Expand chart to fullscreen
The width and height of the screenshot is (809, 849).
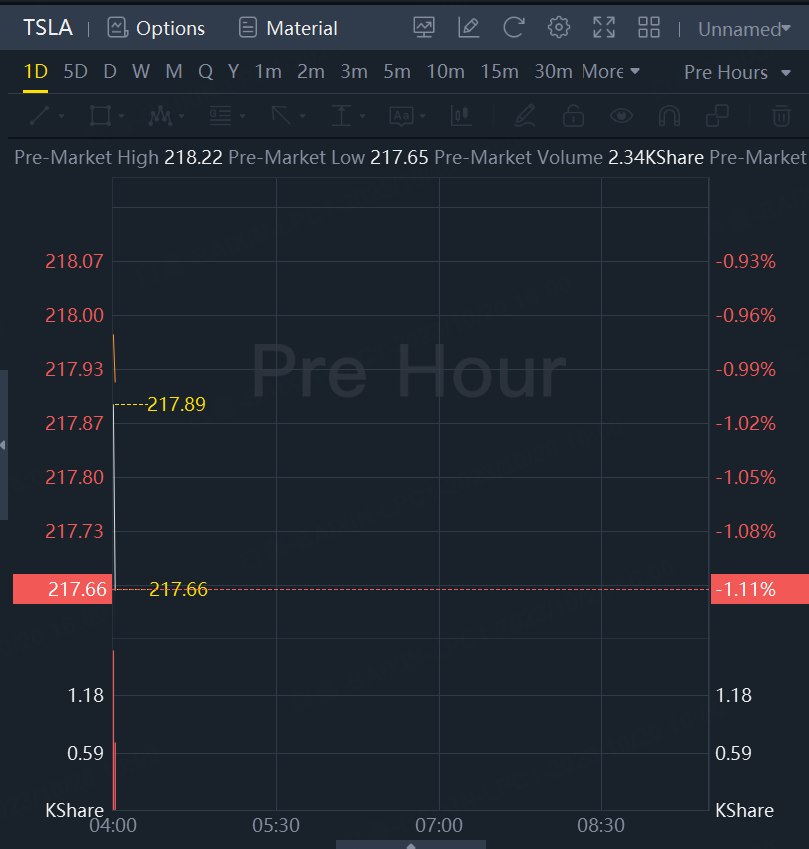click(x=604, y=28)
